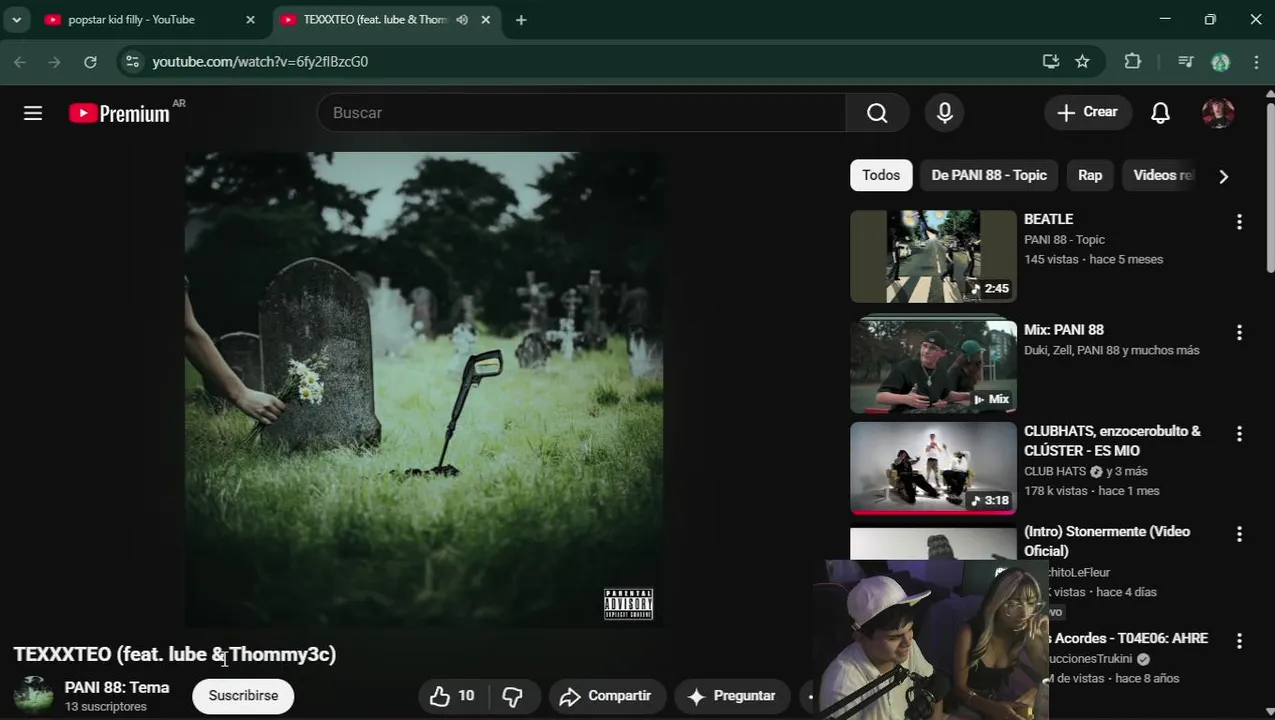Open PANI 88 channel avatar
This screenshot has width=1275, height=720.
[x=33, y=695]
